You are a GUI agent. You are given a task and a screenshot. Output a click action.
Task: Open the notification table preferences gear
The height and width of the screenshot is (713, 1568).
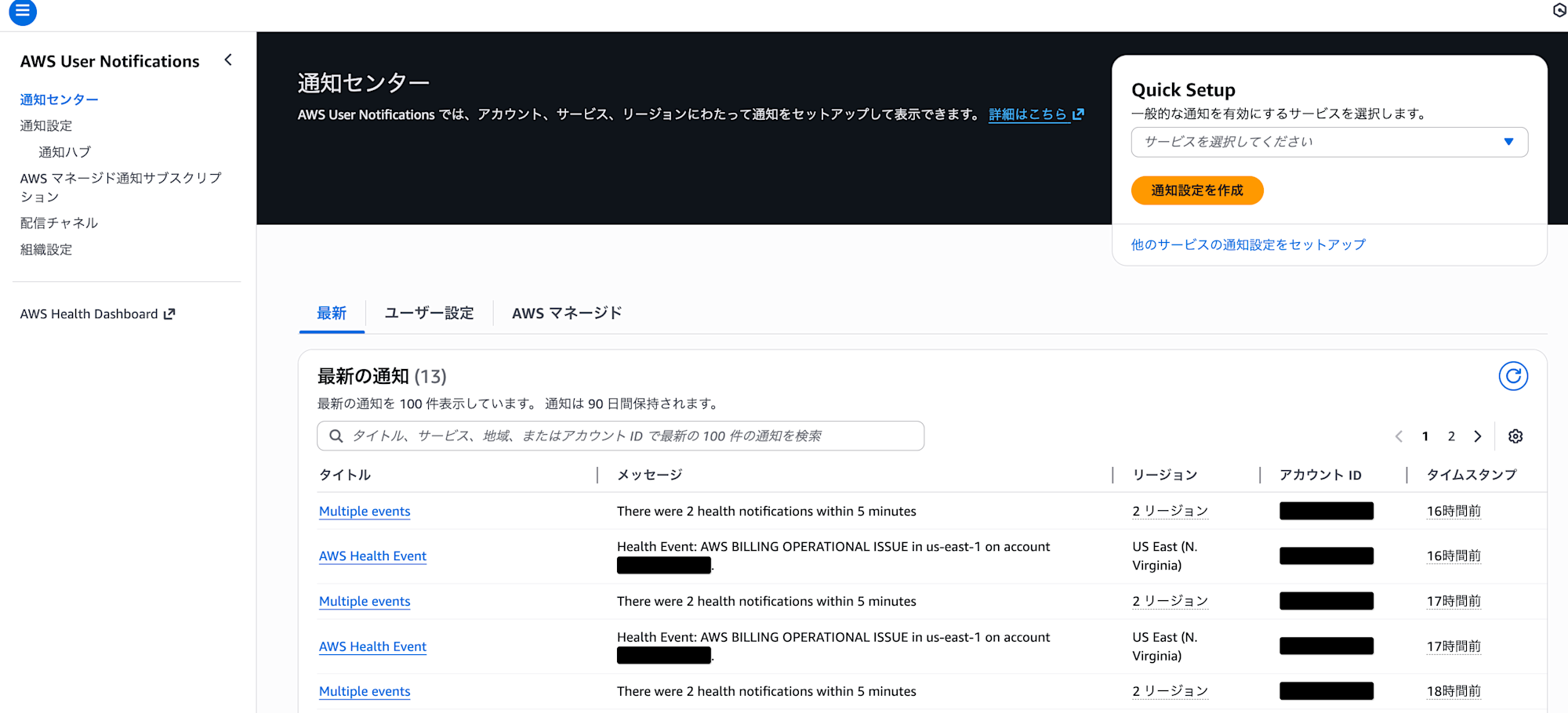click(x=1515, y=436)
